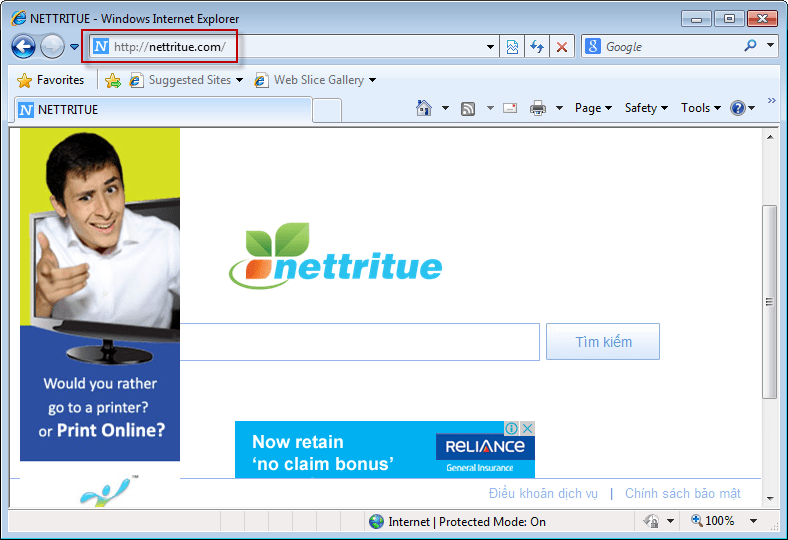Image resolution: width=788 pixels, height=540 pixels.
Task: Open the search provider dropdown arrow
Action: point(770,45)
